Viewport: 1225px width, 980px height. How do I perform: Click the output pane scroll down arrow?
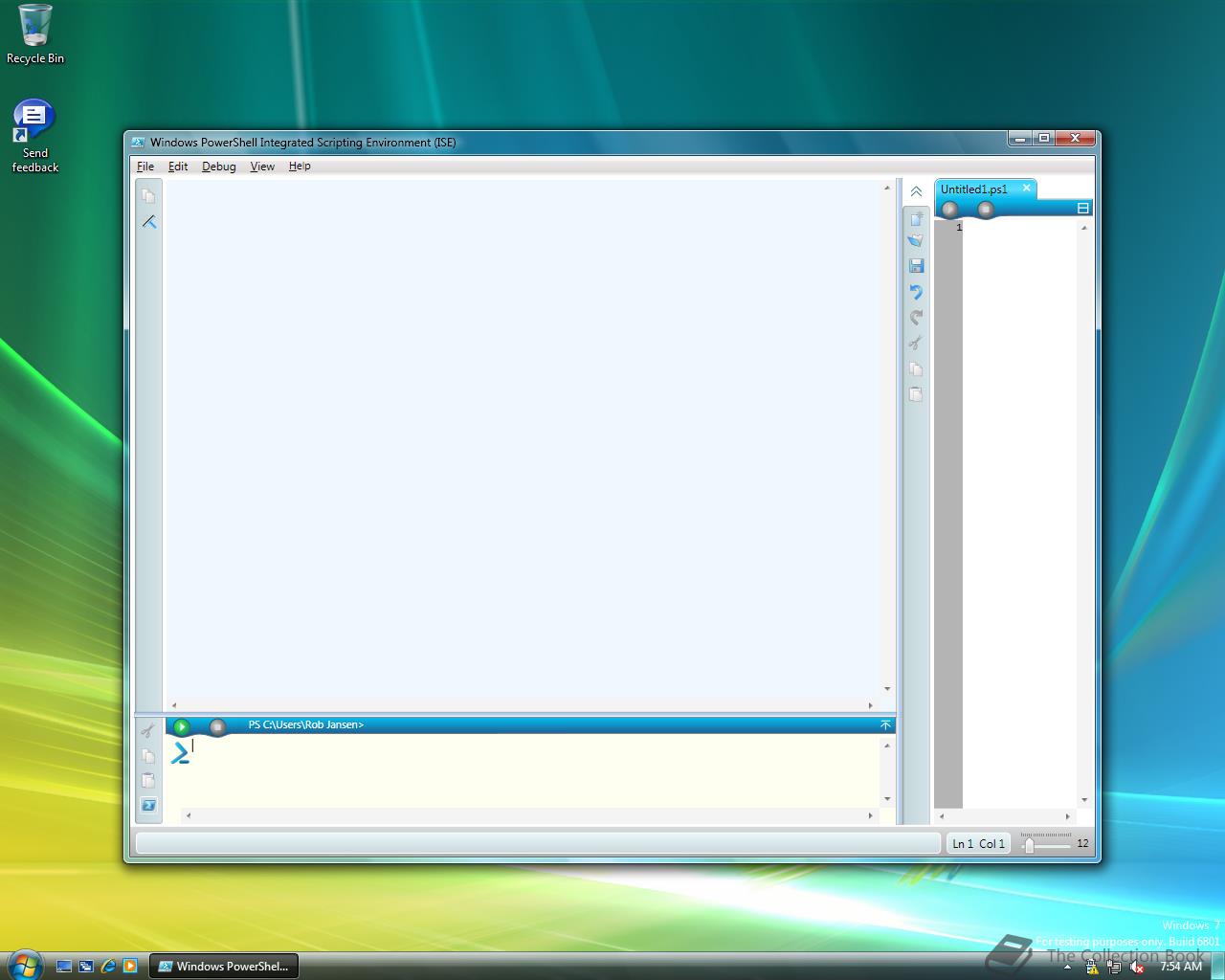887,688
